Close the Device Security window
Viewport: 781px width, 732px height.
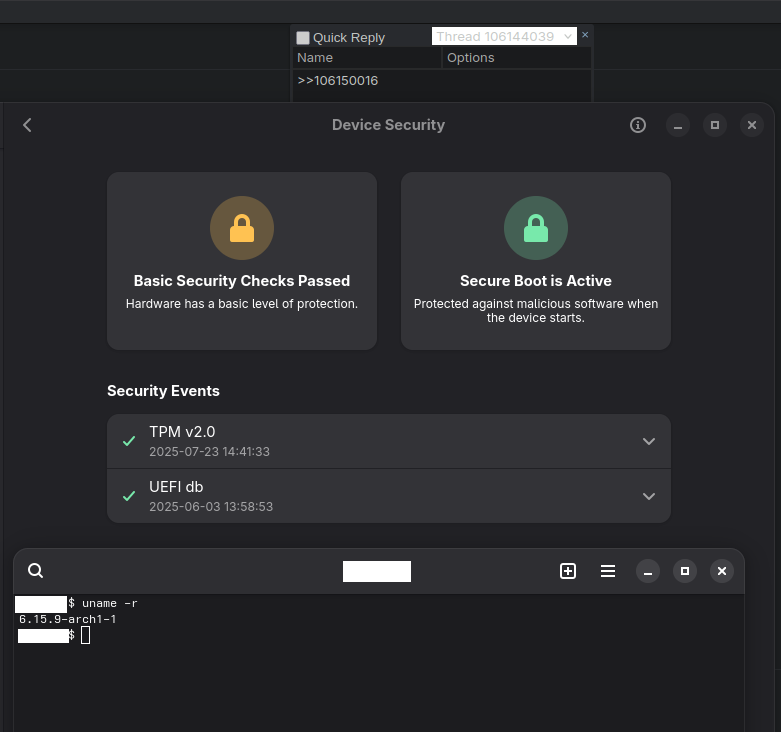pos(752,125)
